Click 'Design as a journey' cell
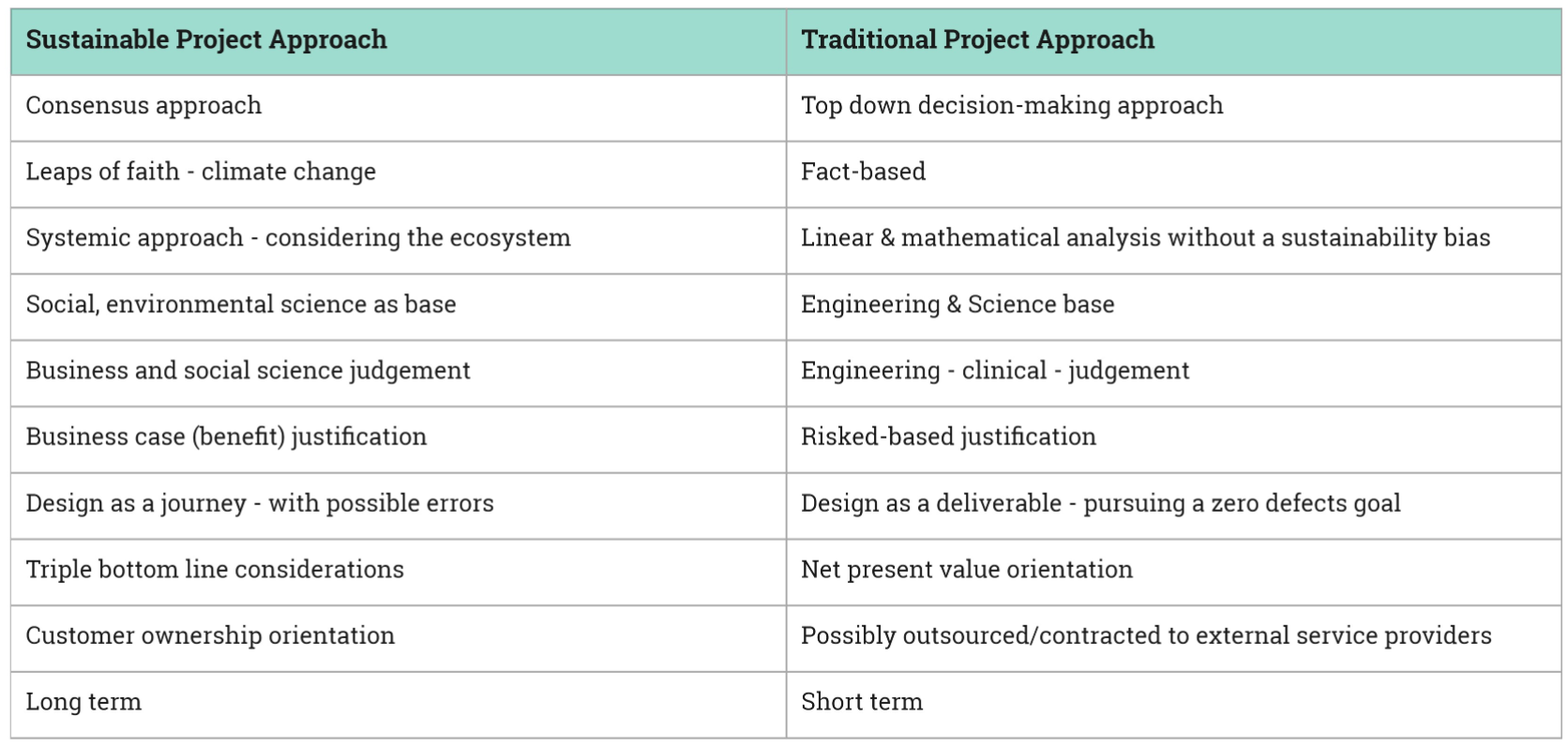The image size is (1568, 747). 260,504
